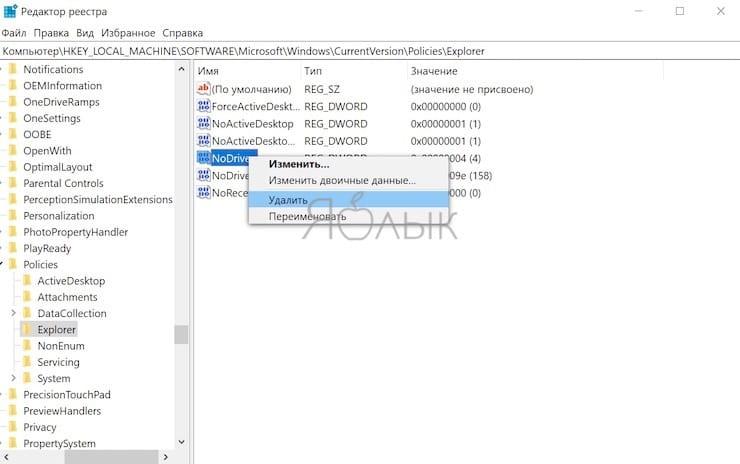Select the Privacy key

(x=40, y=427)
